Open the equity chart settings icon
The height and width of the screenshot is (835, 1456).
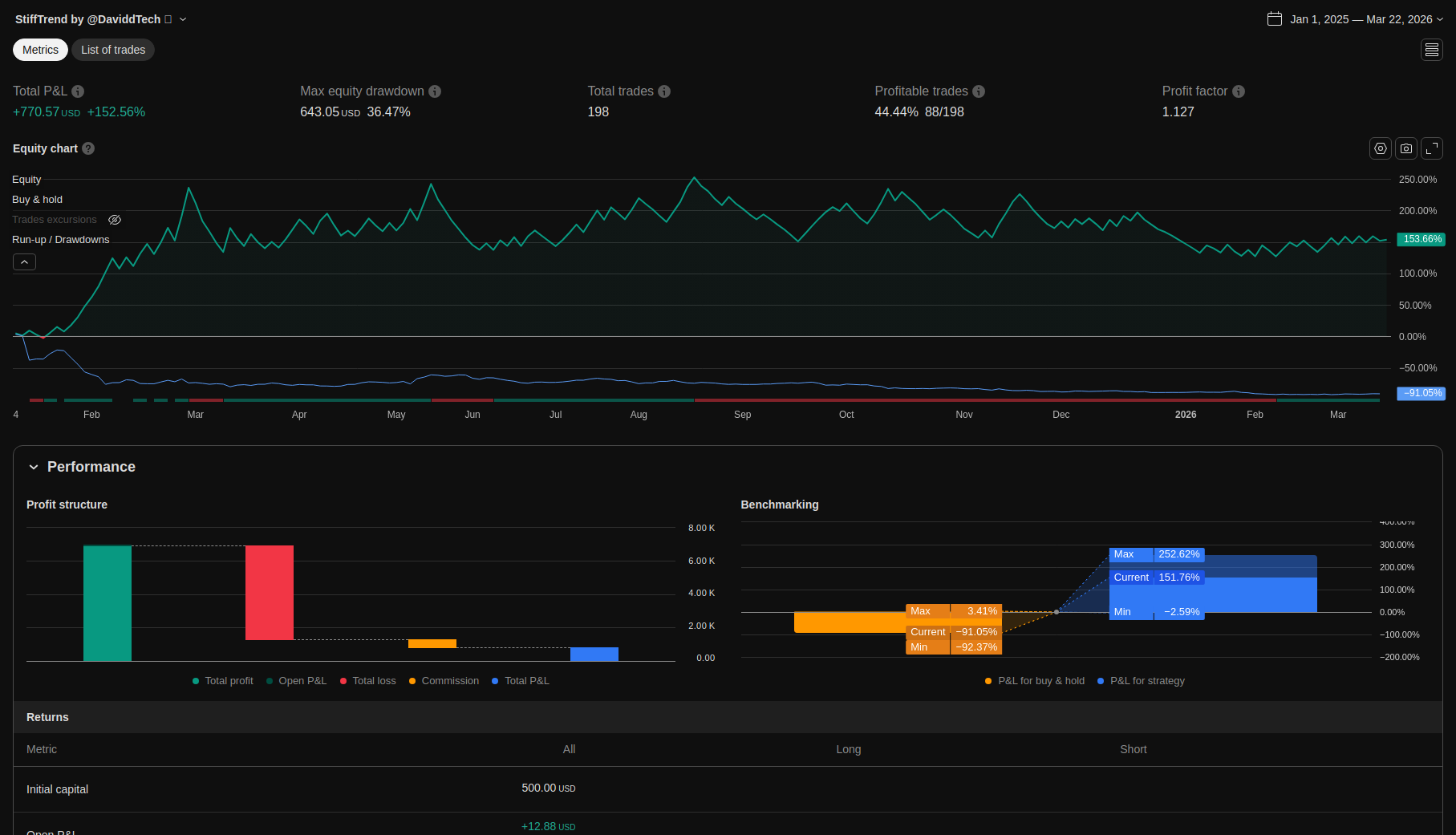[x=1380, y=148]
